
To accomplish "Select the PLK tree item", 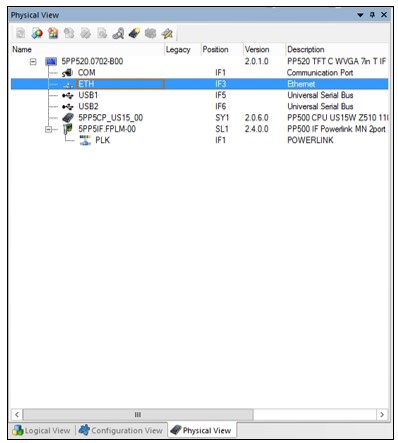I will coord(102,140).
